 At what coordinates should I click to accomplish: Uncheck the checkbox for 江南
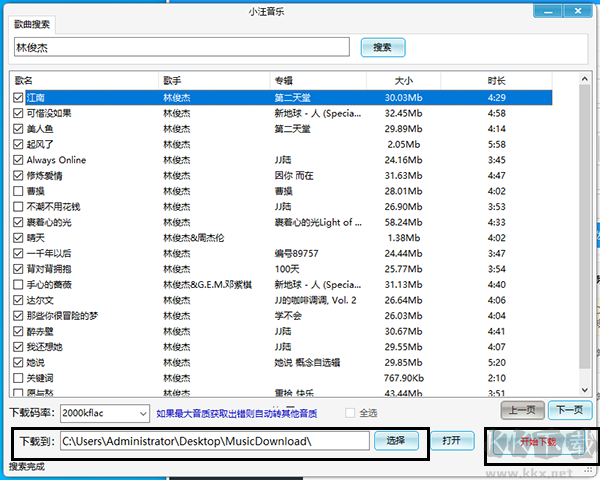click(18, 98)
